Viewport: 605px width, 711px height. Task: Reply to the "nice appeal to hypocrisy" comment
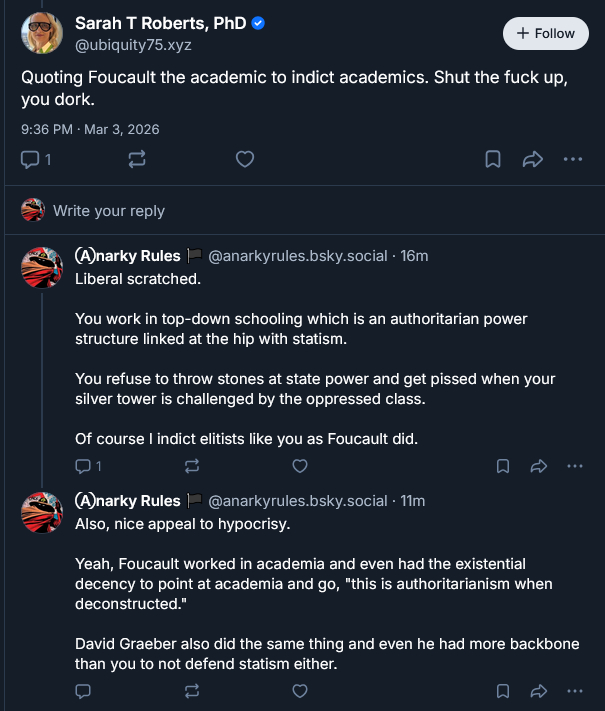point(84,690)
